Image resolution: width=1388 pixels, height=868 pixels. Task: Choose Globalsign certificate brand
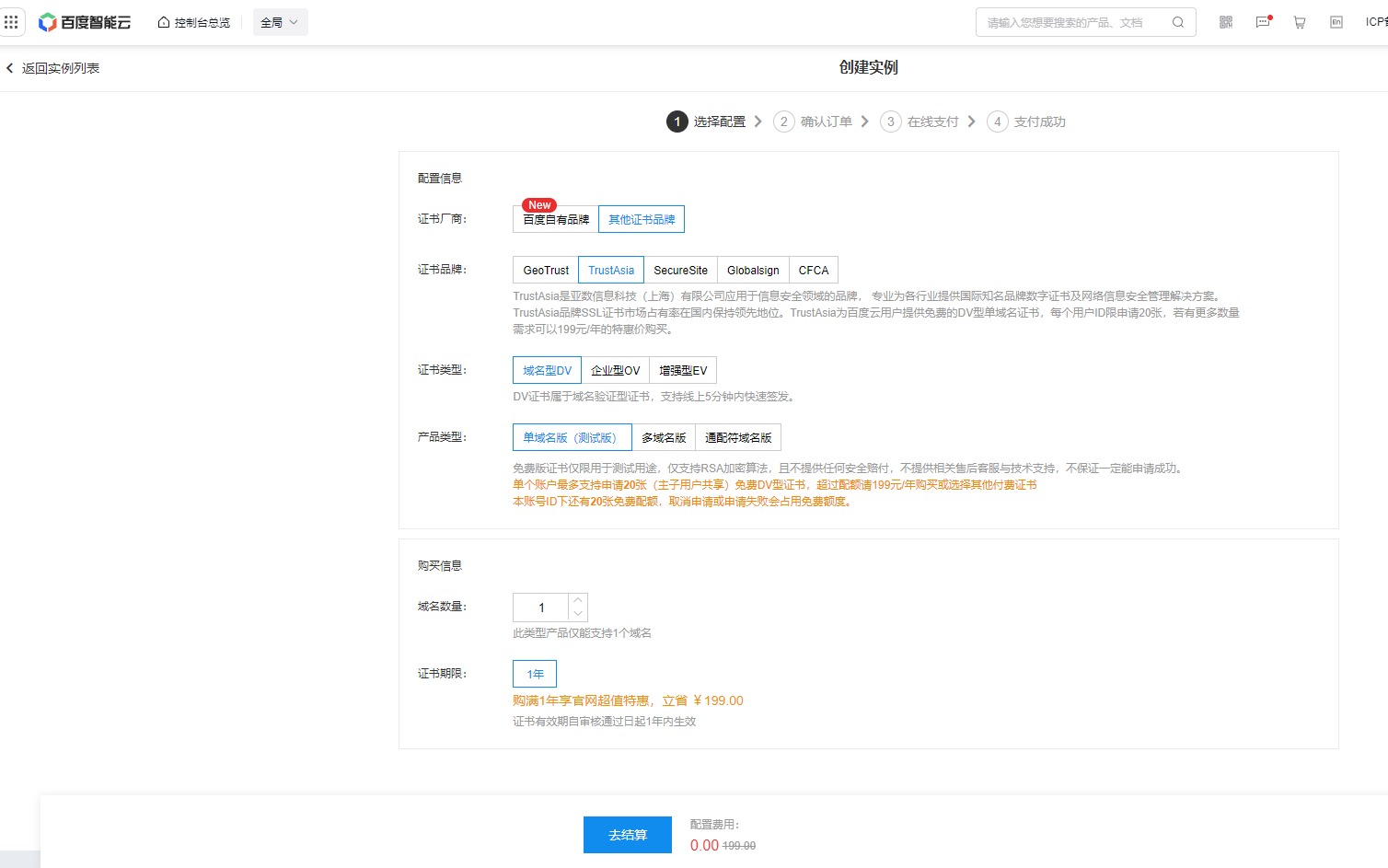tap(753, 270)
